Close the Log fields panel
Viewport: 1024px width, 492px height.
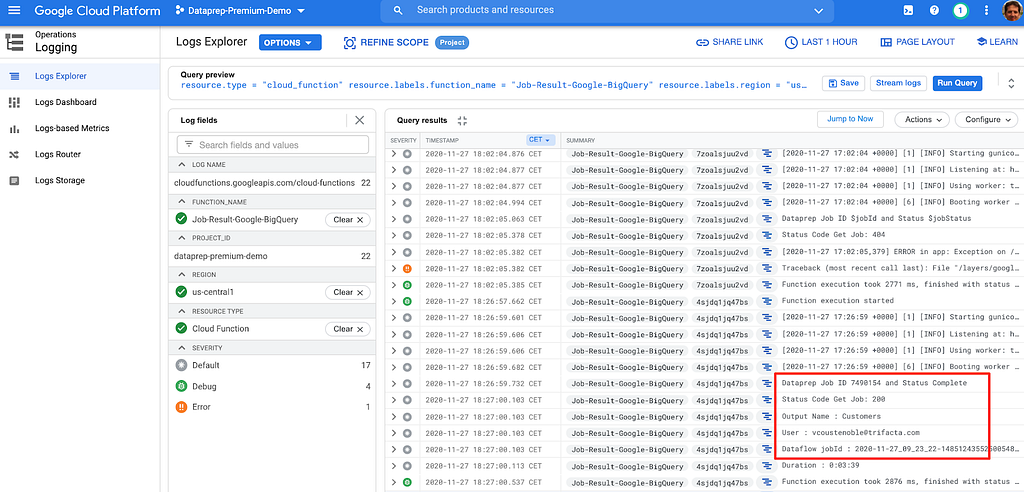tap(359, 120)
